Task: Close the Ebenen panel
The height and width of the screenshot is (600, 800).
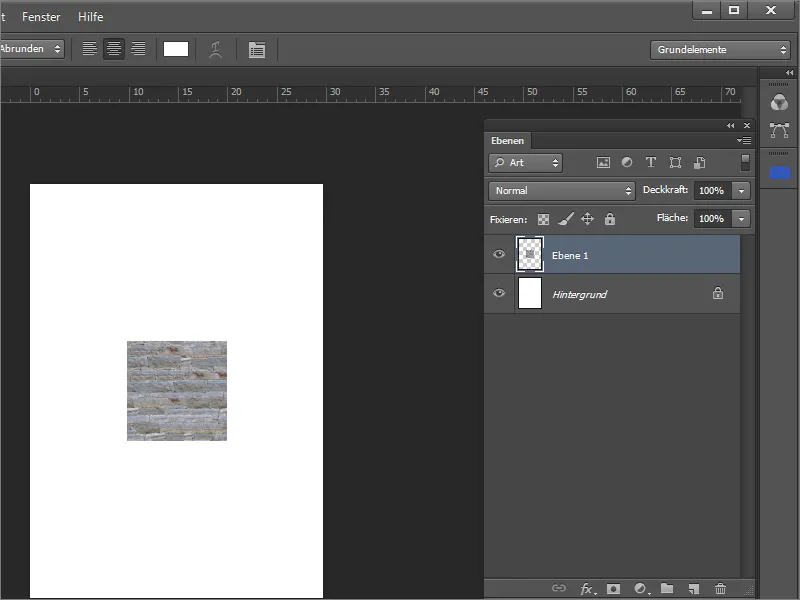Action: pos(747,126)
